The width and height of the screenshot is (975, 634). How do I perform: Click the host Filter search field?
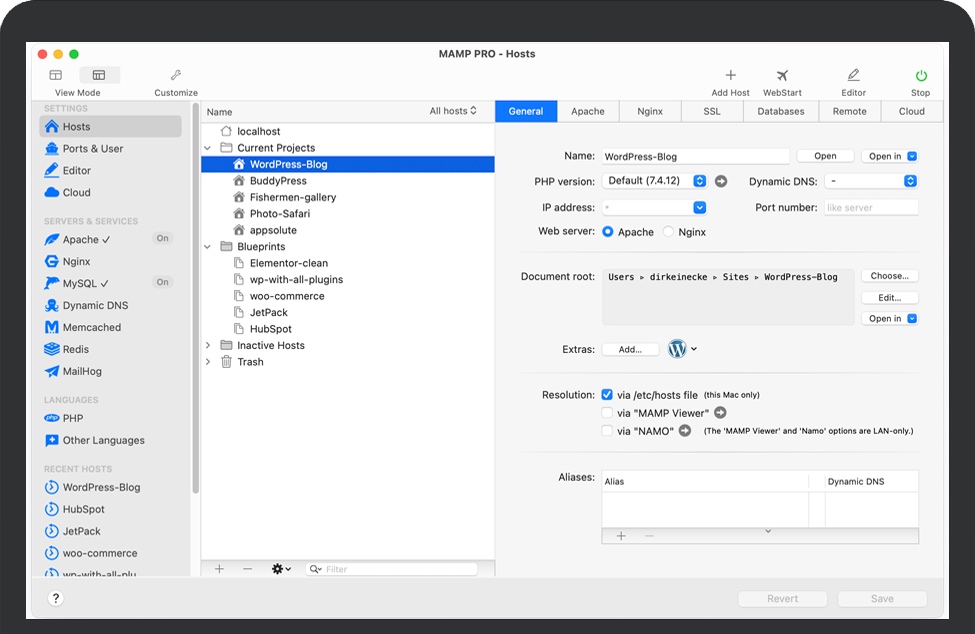pos(400,569)
